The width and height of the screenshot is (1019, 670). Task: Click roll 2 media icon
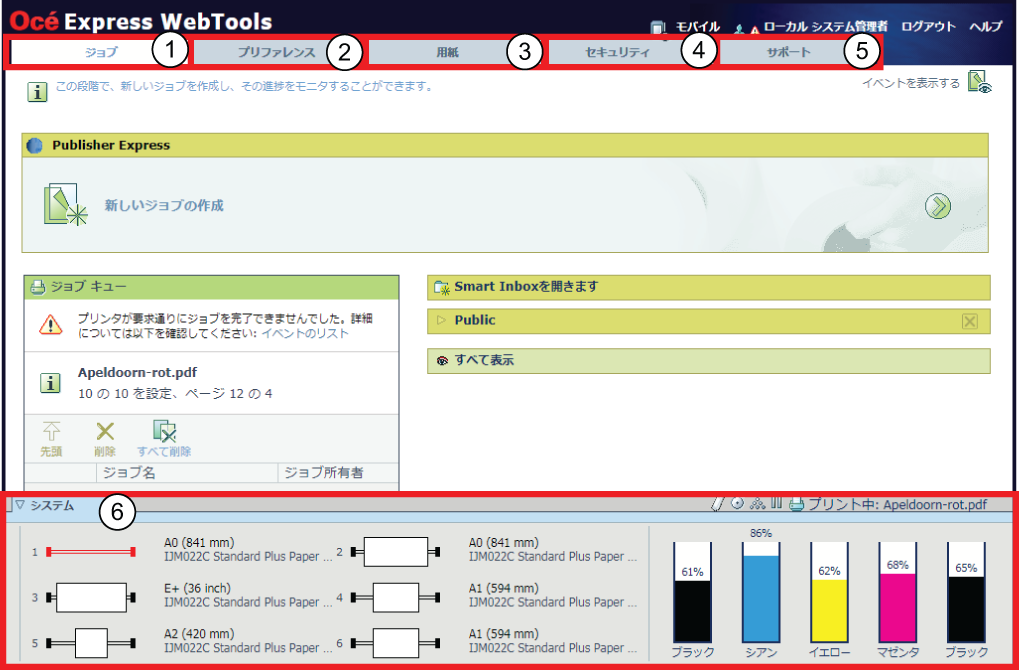(396, 552)
